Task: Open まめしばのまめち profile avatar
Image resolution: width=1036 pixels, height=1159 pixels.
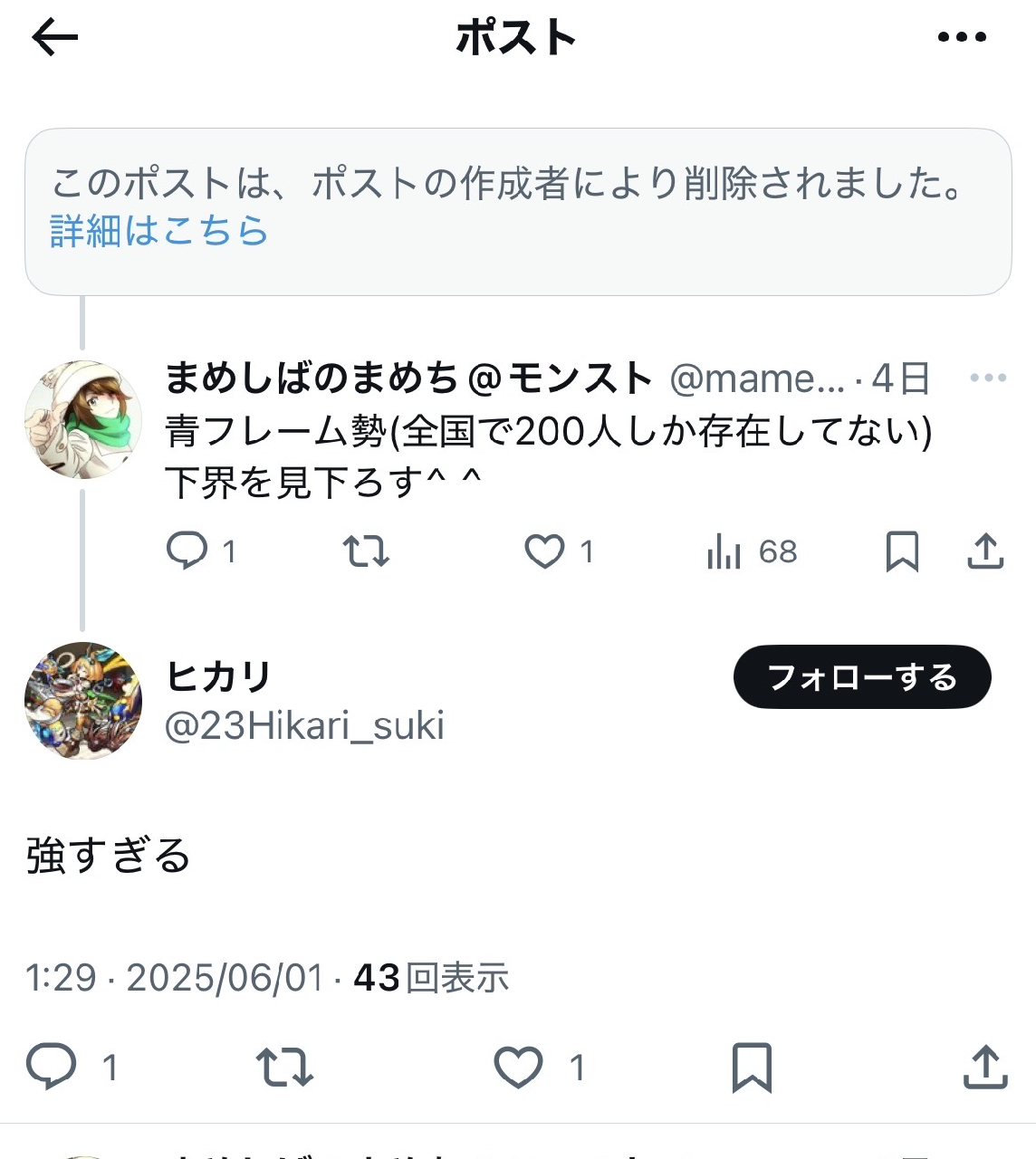Action: tap(82, 420)
